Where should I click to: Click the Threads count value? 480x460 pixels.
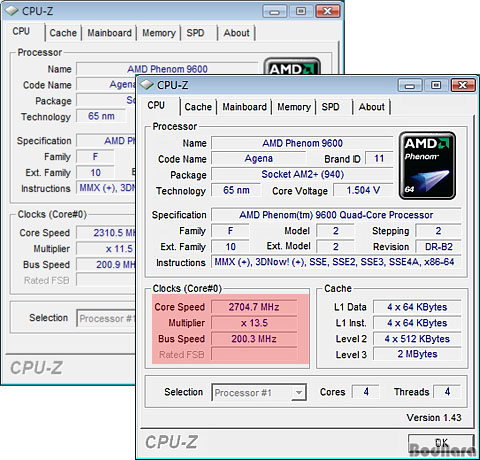click(447, 392)
